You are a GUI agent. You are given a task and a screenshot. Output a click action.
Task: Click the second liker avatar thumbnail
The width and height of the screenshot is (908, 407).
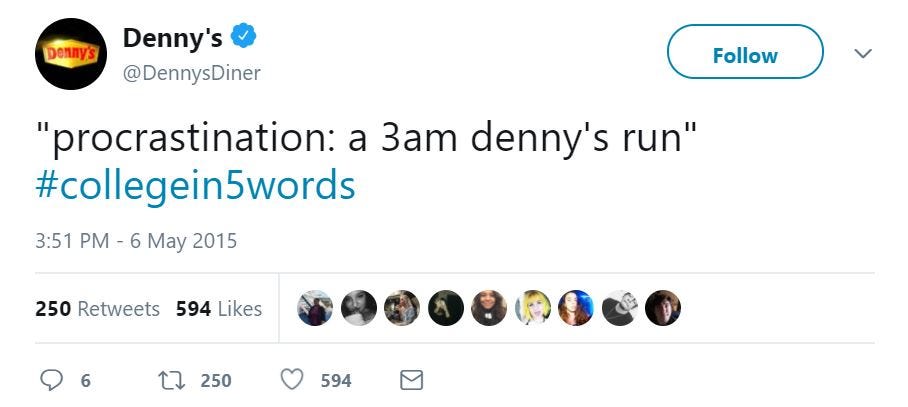359,309
